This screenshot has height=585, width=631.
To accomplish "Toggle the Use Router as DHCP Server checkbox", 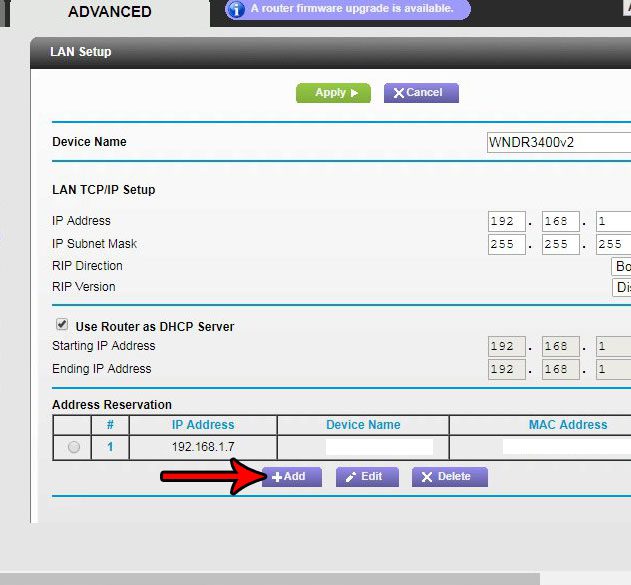I will (62, 325).
